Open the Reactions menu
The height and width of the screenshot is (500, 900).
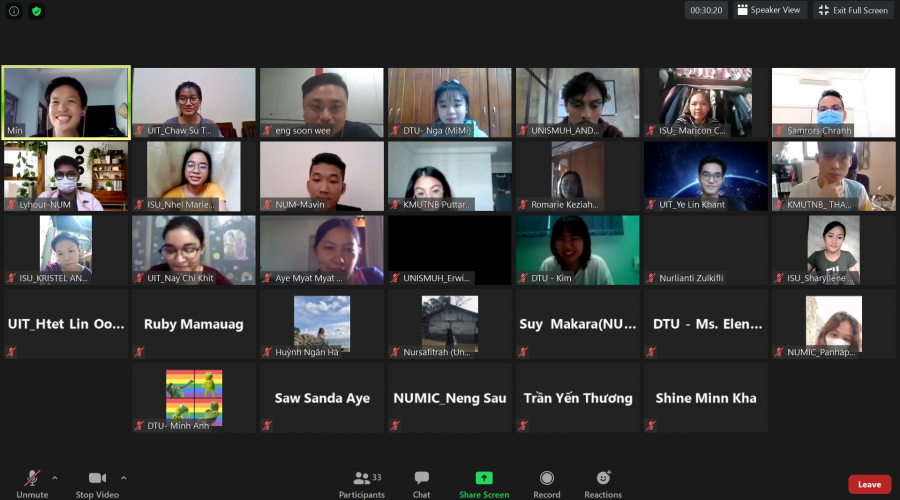click(x=603, y=479)
